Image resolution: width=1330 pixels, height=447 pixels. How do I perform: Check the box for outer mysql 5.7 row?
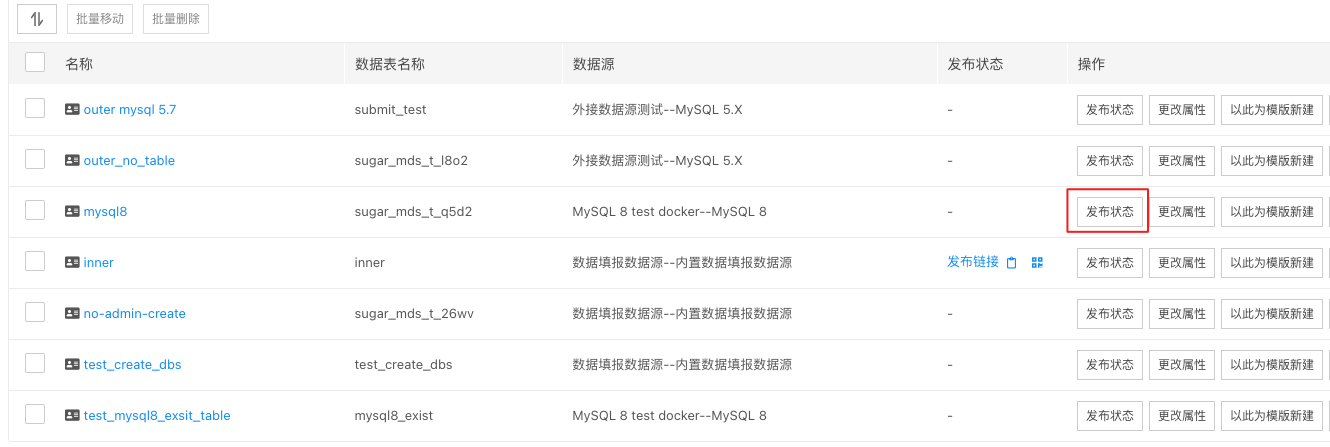(x=35, y=108)
